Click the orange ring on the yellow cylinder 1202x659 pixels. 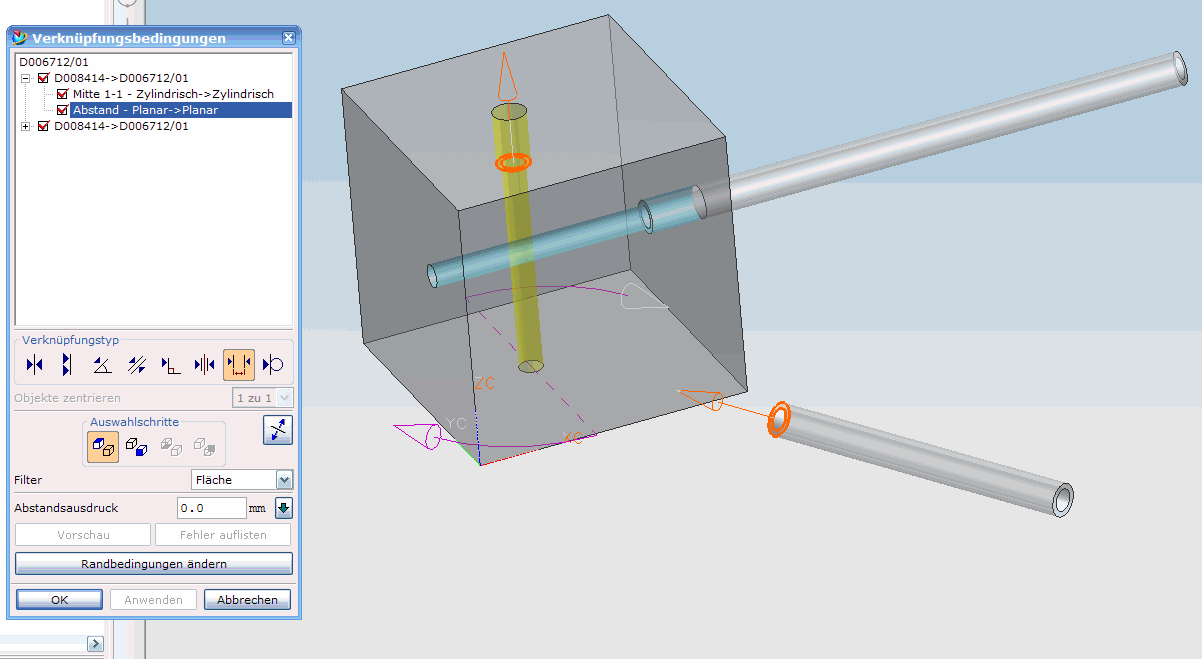click(x=513, y=162)
